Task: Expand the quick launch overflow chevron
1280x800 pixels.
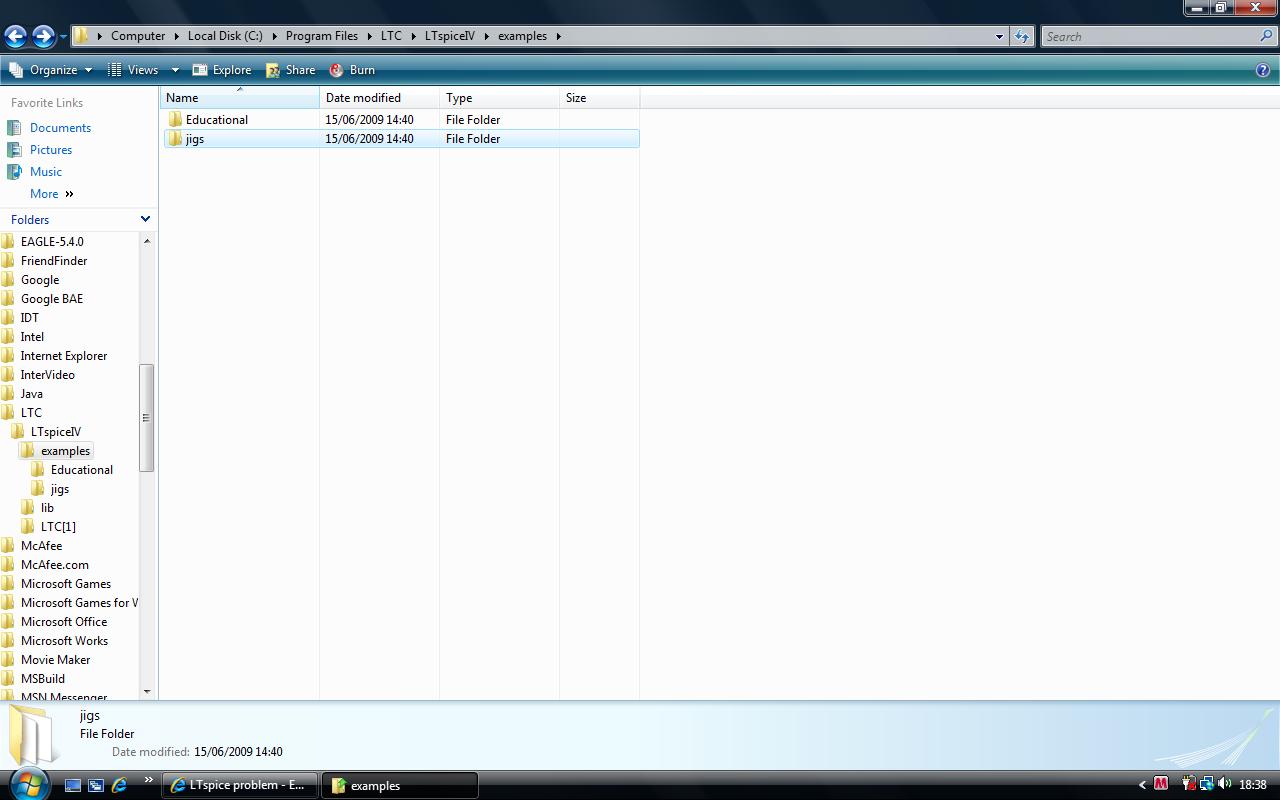Action: [149, 780]
